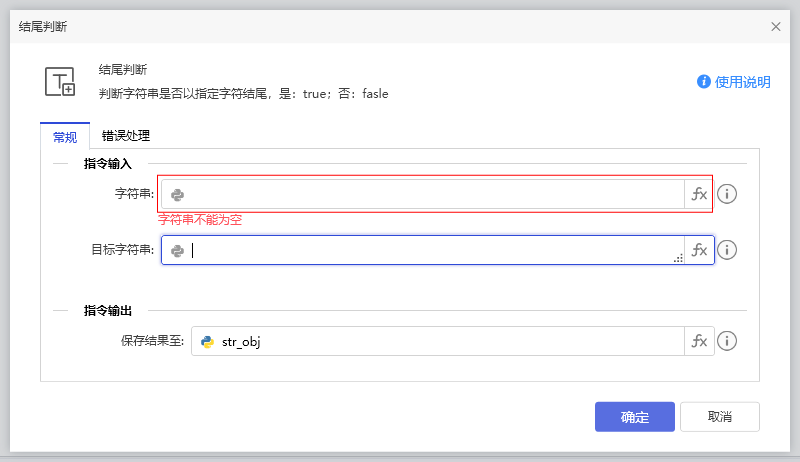800x462 pixels.
Task: Click the str_obj output variable field
Action: 440,342
